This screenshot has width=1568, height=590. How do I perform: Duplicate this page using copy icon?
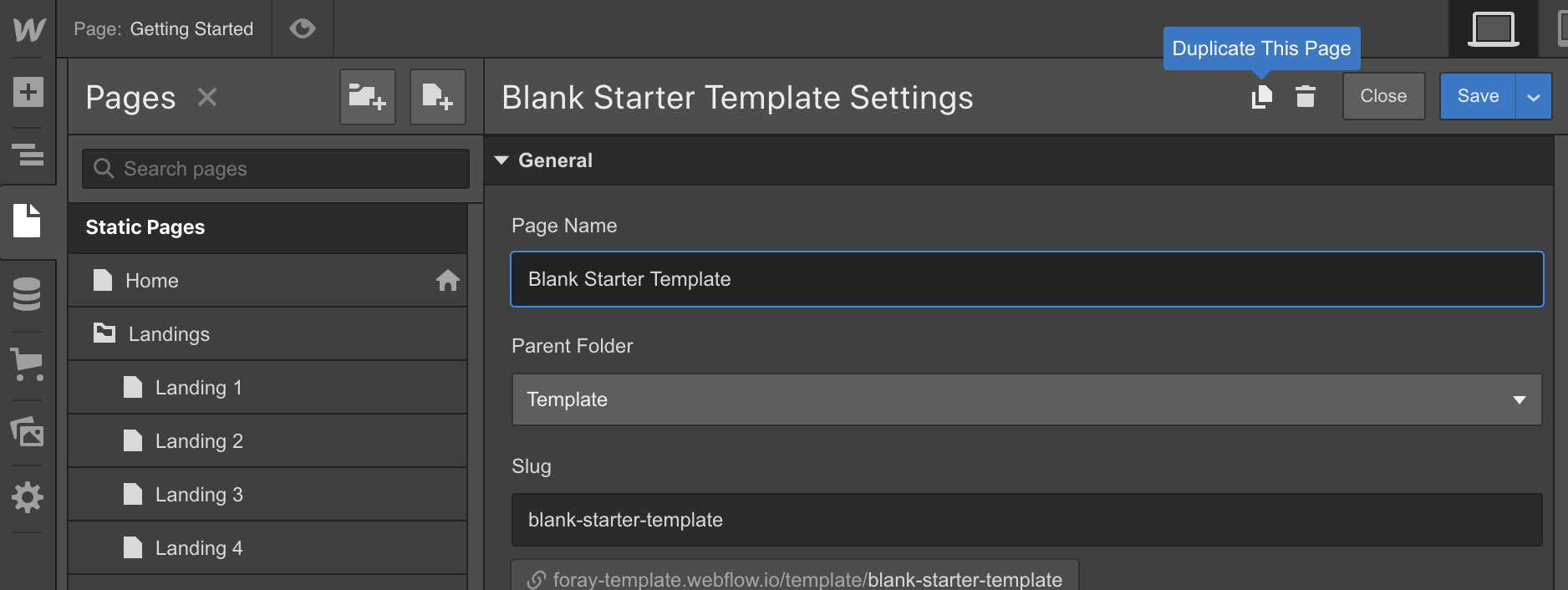(x=1262, y=97)
